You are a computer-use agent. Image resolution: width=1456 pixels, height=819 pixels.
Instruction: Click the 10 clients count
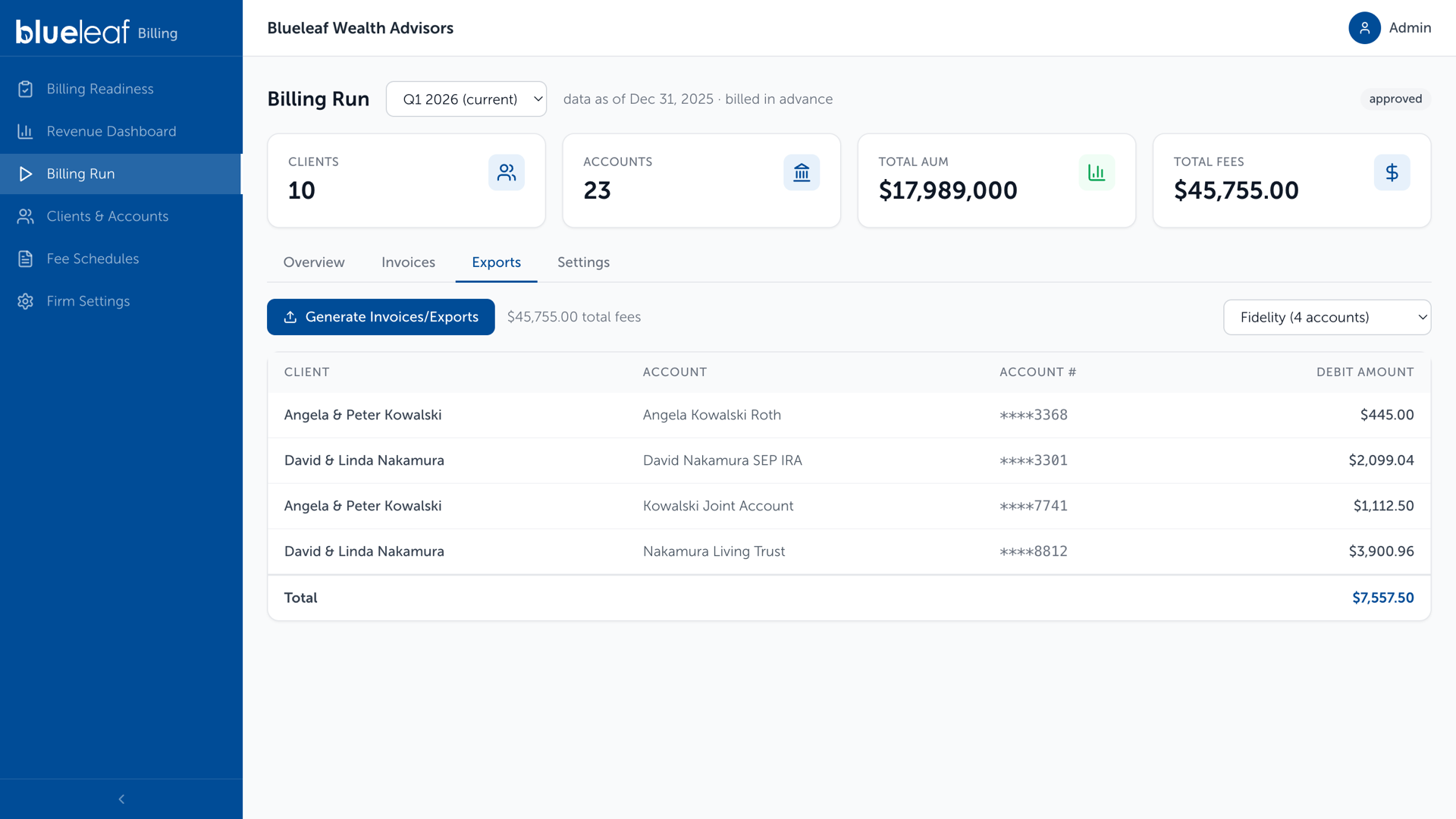coord(301,190)
